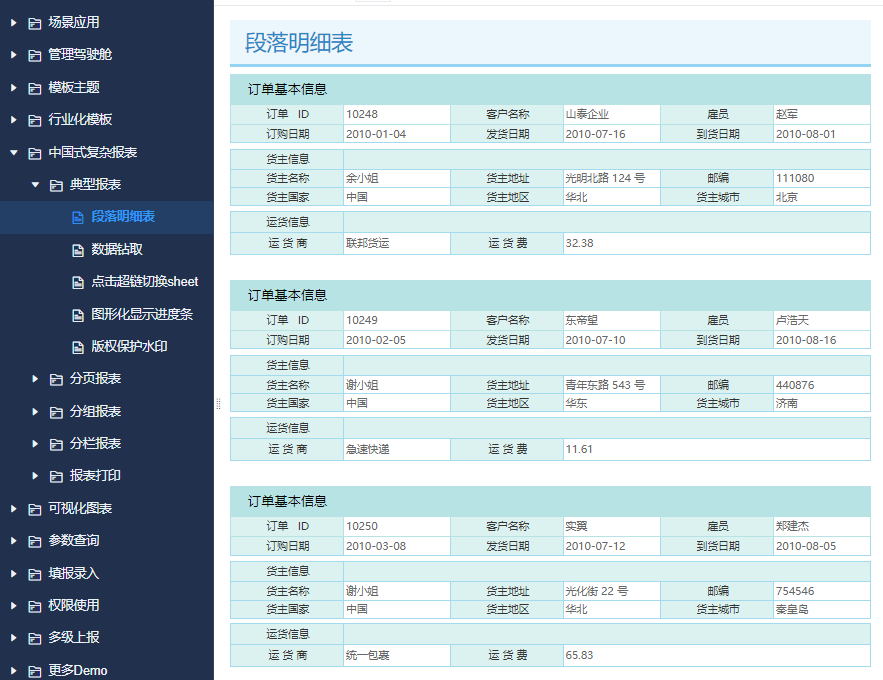Click the document icon beside 数据钻取
Image resolution: width=883 pixels, height=680 pixels.
[78, 250]
